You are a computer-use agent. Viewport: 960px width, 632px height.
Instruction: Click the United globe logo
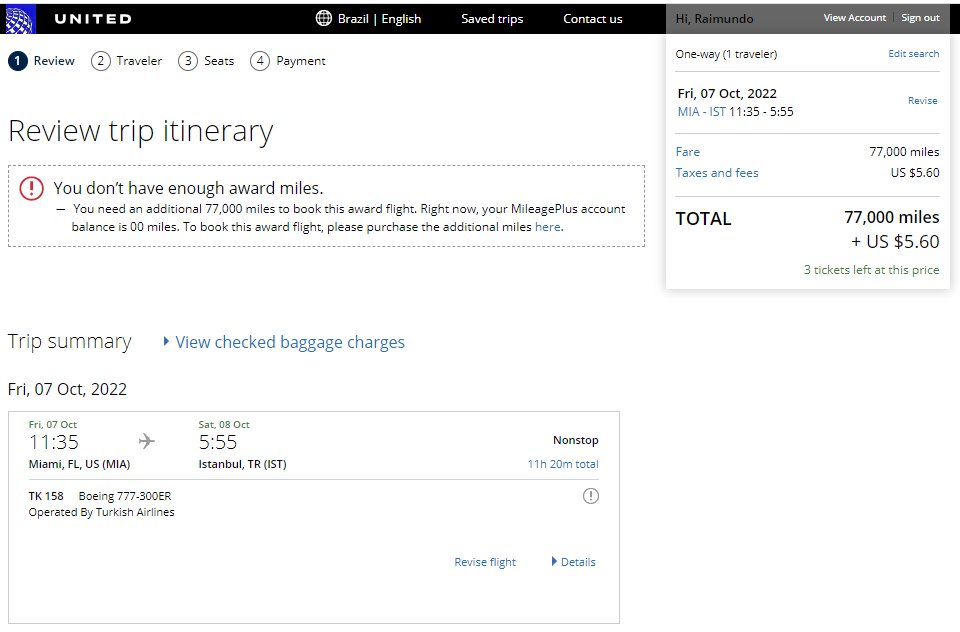click(x=20, y=19)
